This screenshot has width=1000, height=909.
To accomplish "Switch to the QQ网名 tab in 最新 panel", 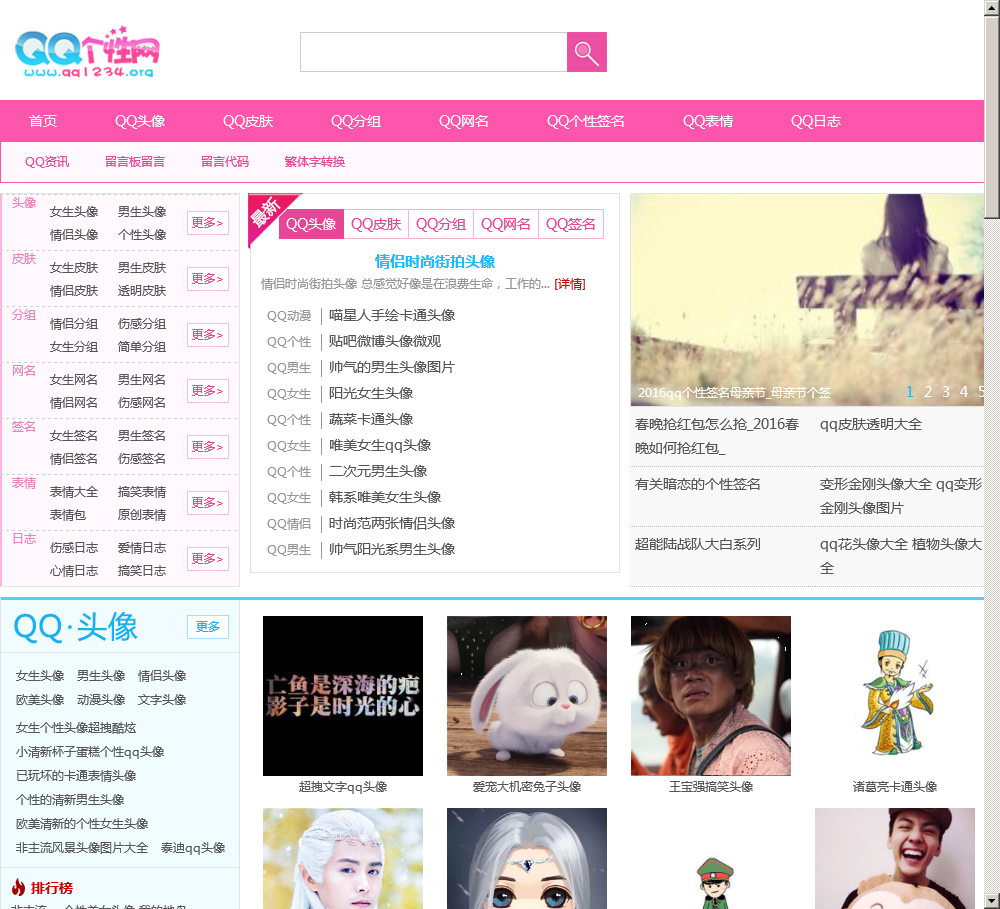I will click(x=506, y=225).
